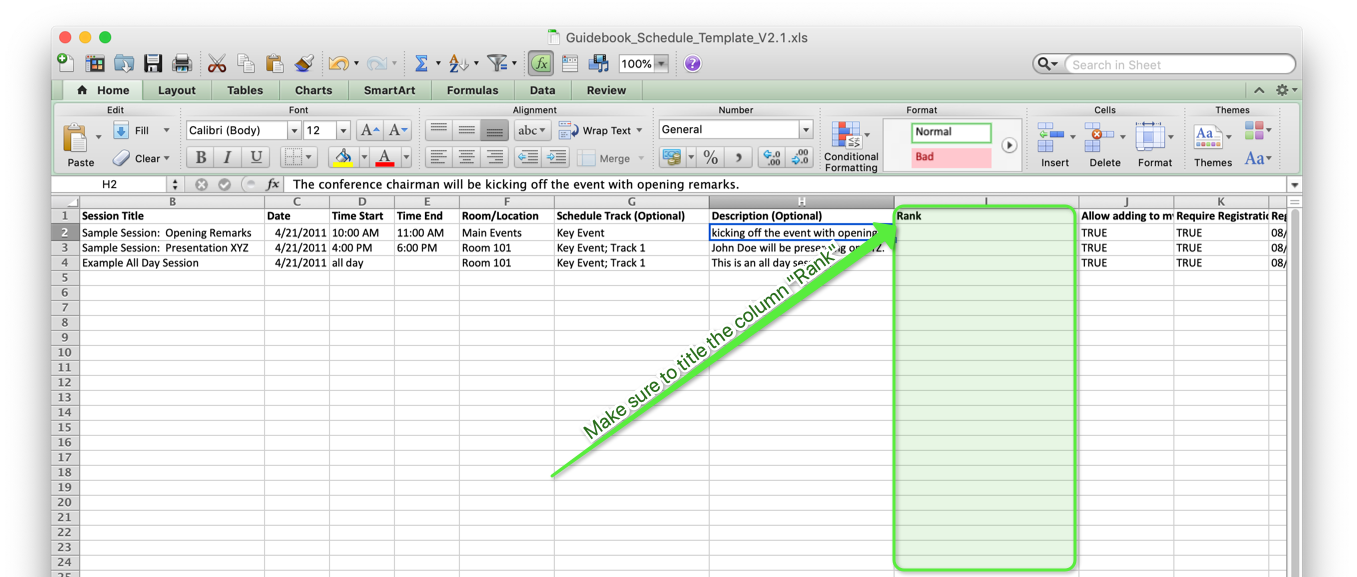
Task: Copy selection using the copy icon
Action: click(x=246, y=64)
